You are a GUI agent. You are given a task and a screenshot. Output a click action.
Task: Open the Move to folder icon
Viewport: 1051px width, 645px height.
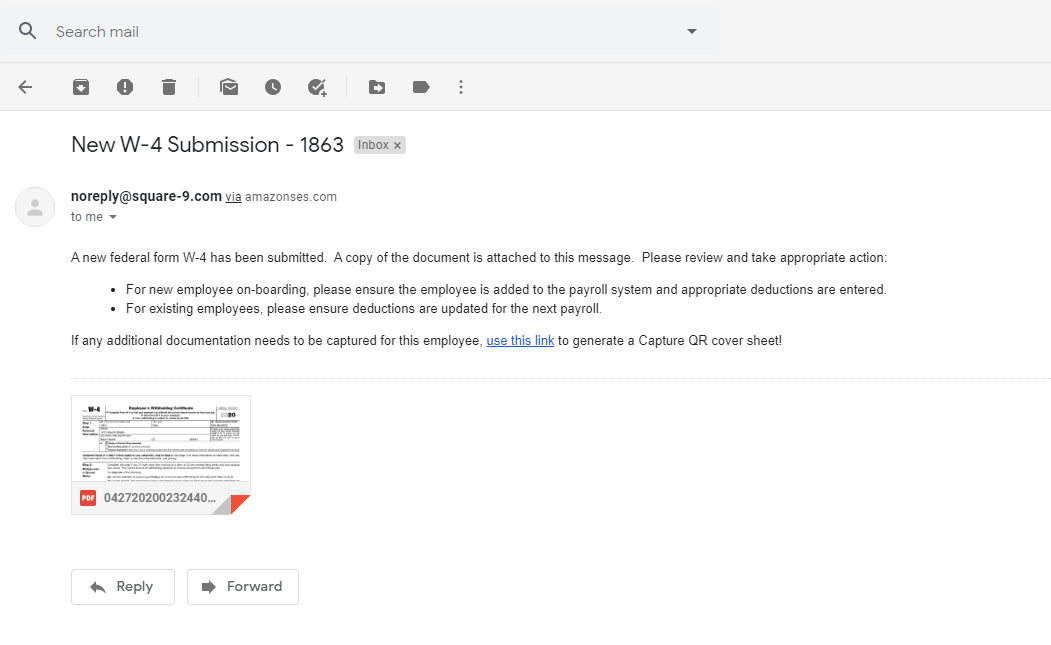[377, 87]
